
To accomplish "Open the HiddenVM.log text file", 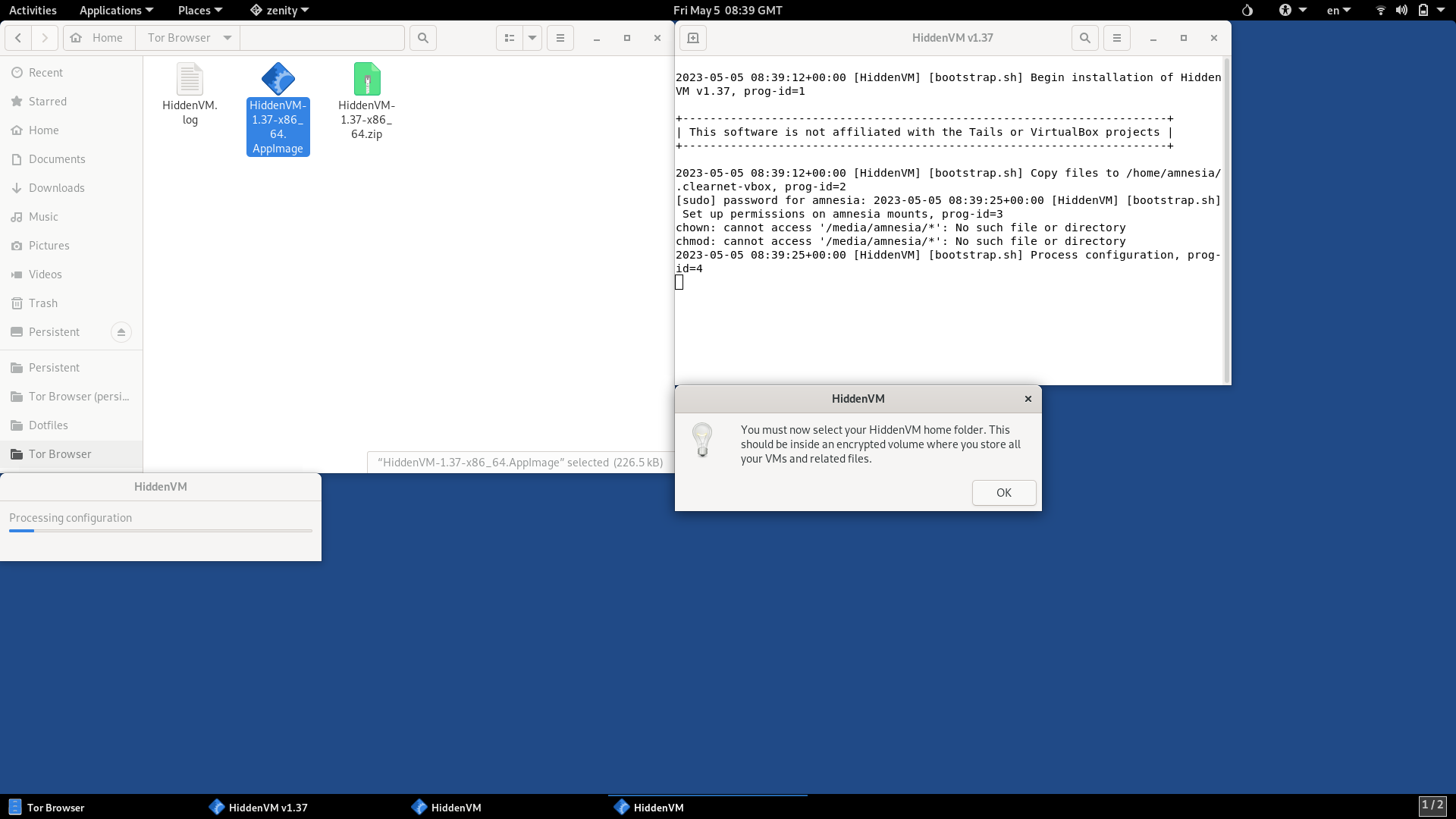I will [x=190, y=80].
